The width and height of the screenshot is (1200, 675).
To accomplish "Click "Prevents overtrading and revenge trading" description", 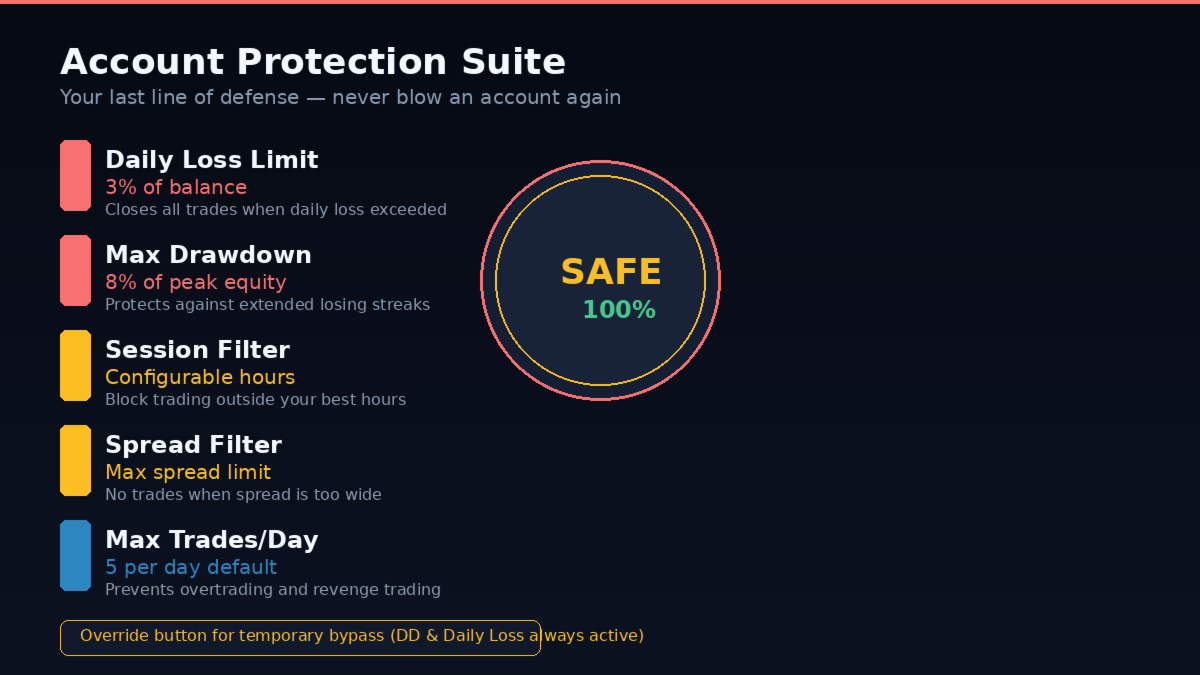I will [273, 590].
